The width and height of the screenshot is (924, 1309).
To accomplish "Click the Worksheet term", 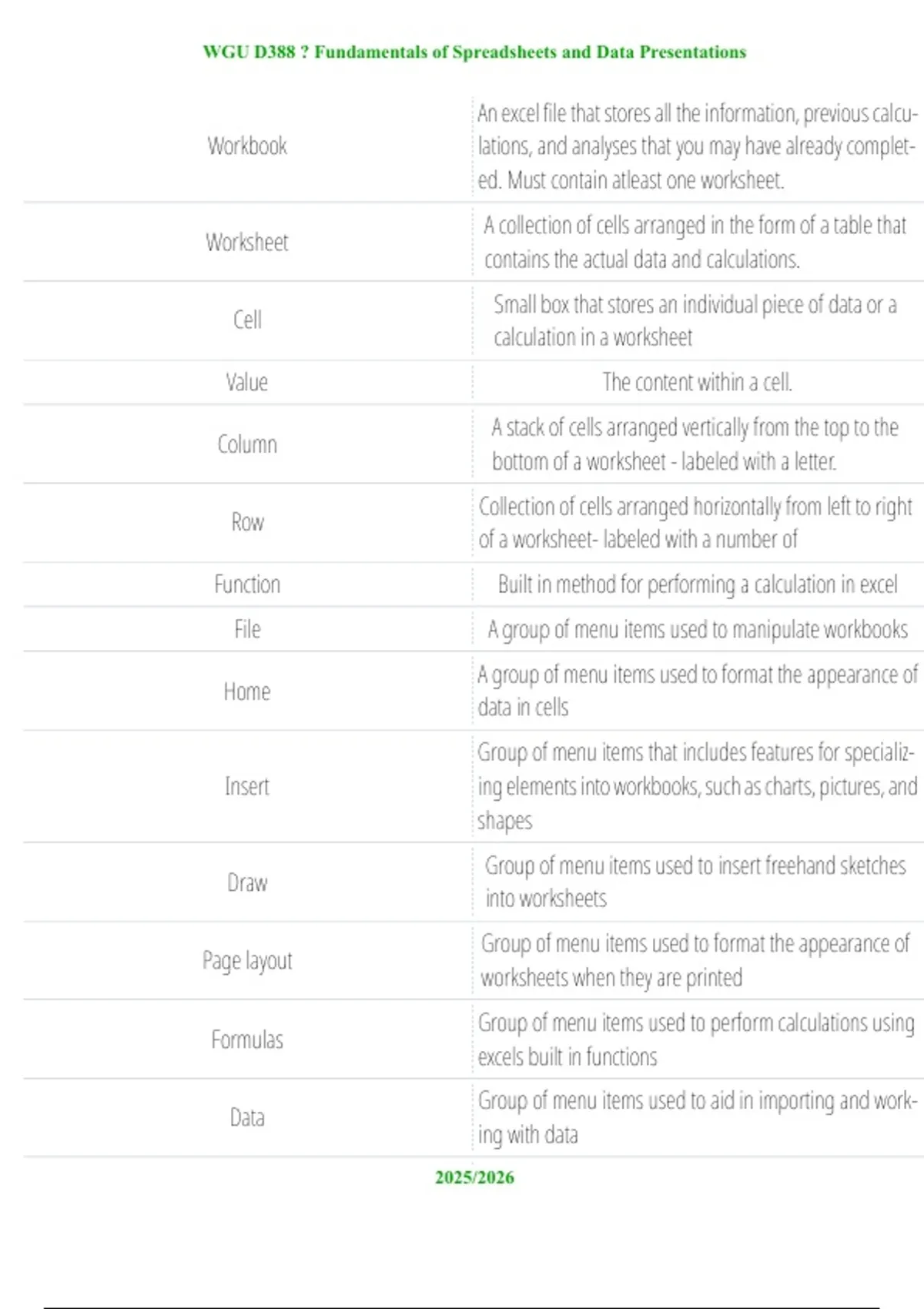I will (247, 243).
